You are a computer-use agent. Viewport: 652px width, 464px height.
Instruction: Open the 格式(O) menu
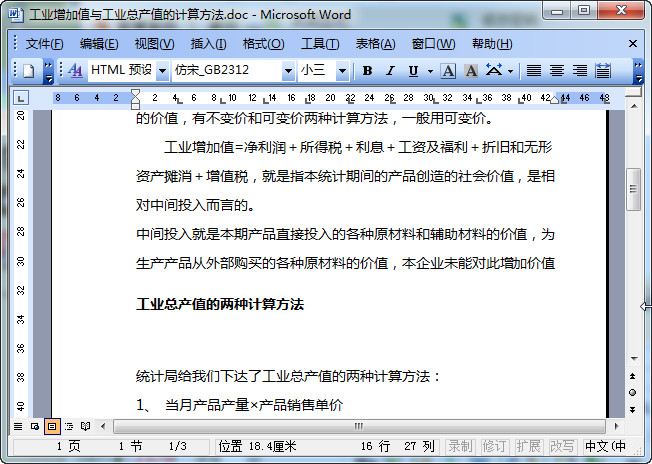pos(264,44)
